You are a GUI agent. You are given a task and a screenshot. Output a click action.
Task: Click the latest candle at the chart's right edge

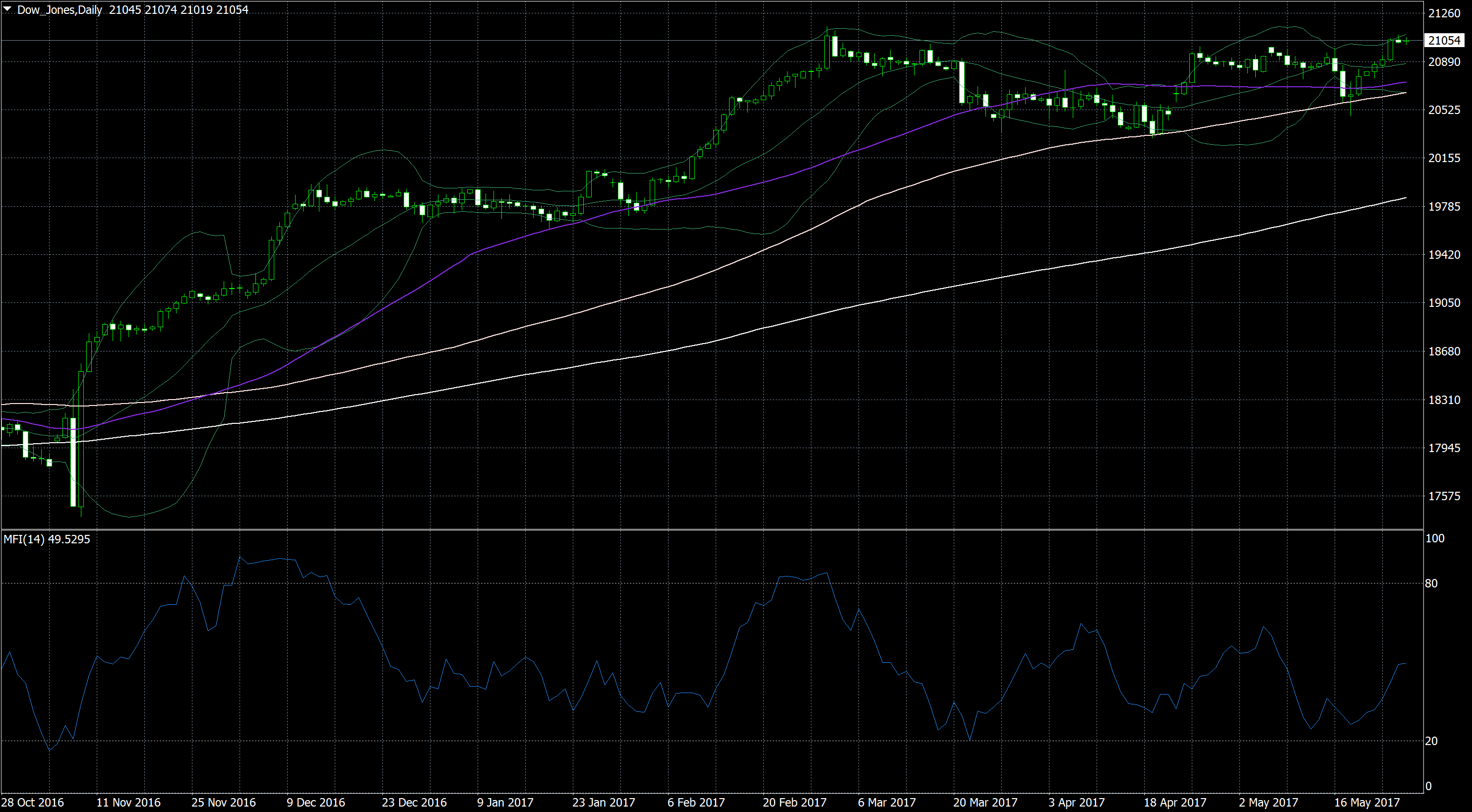[x=1407, y=41]
